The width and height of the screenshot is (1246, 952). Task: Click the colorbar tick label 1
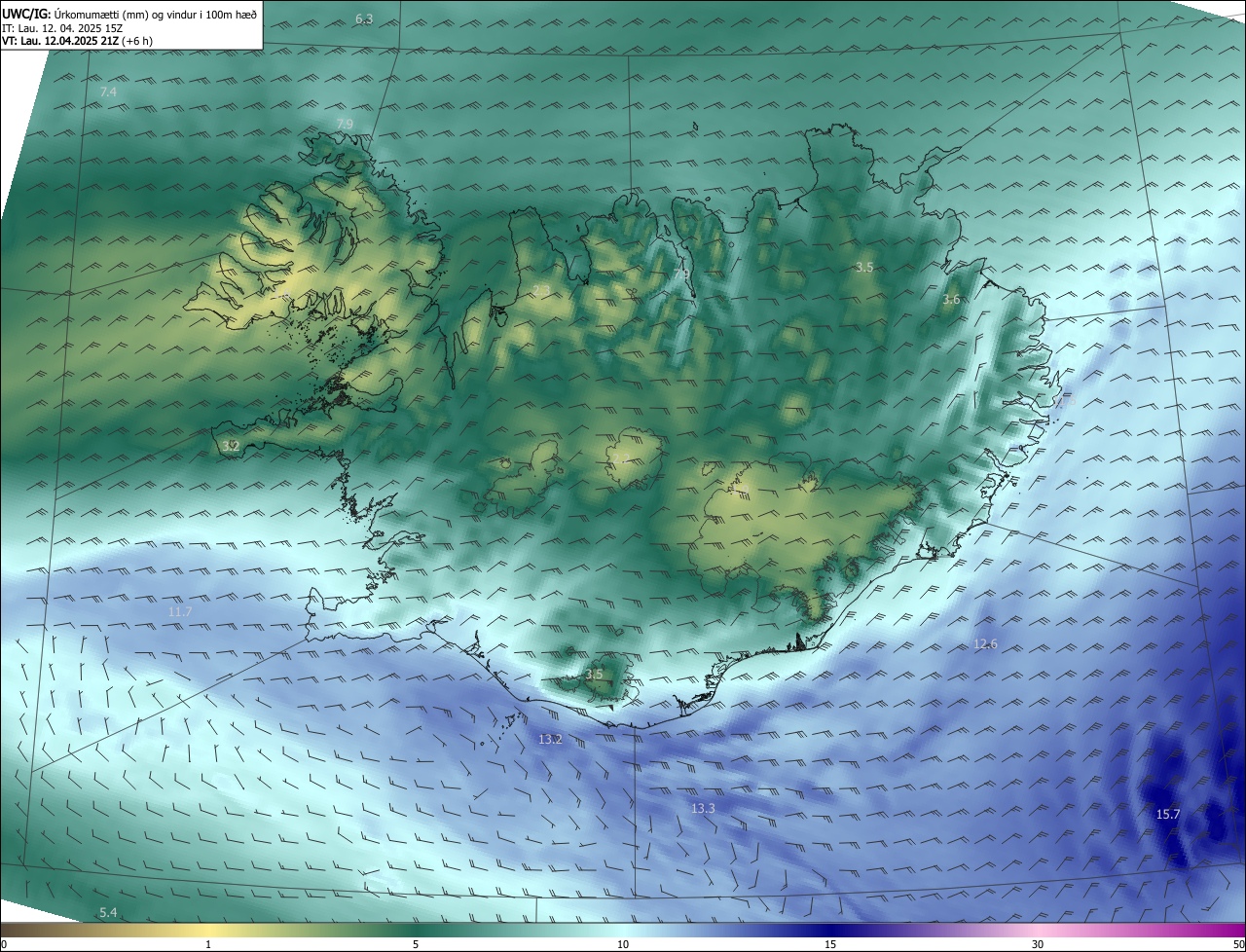click(208, 945)
